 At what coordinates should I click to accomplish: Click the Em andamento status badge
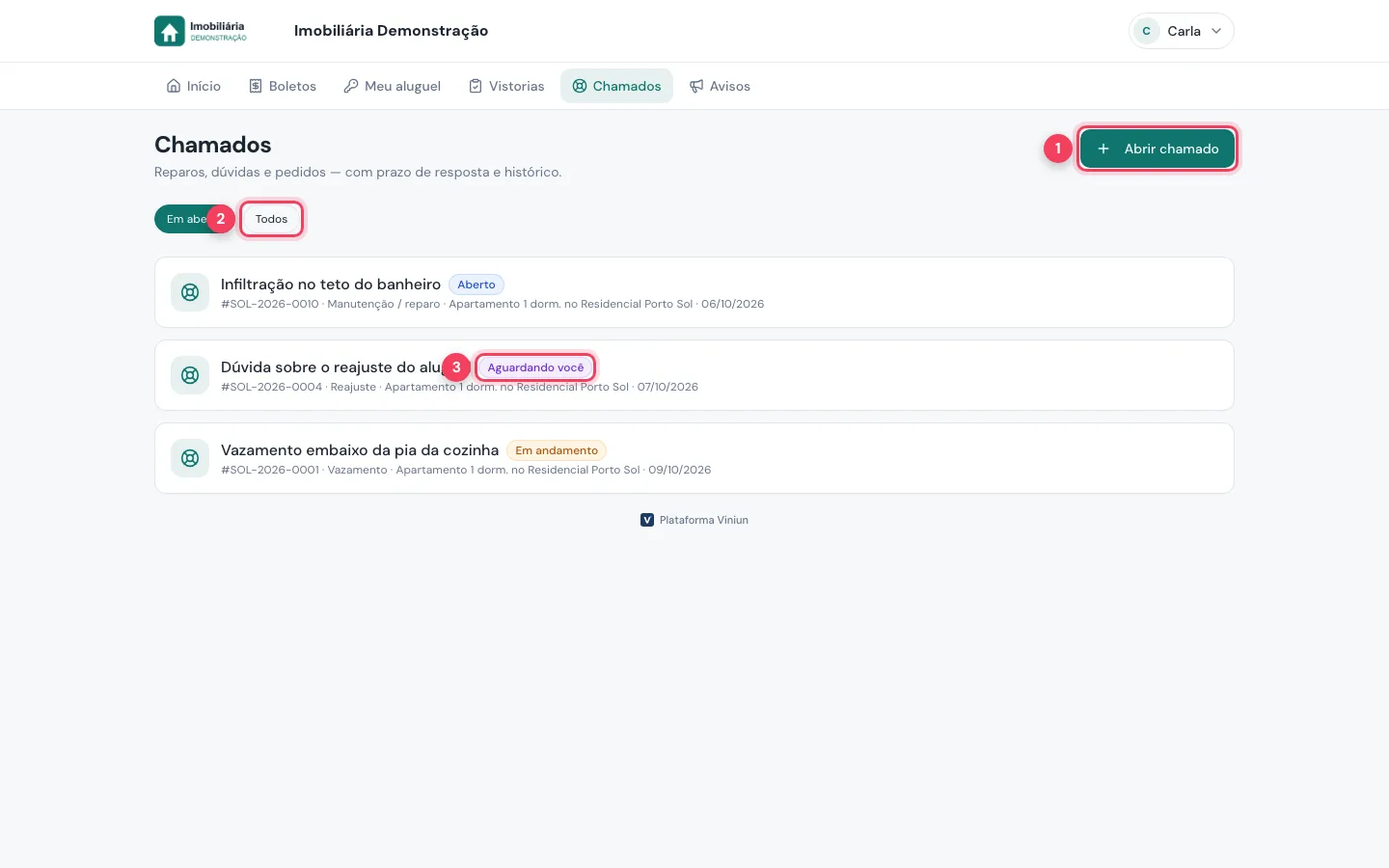(x=557, y=450)
